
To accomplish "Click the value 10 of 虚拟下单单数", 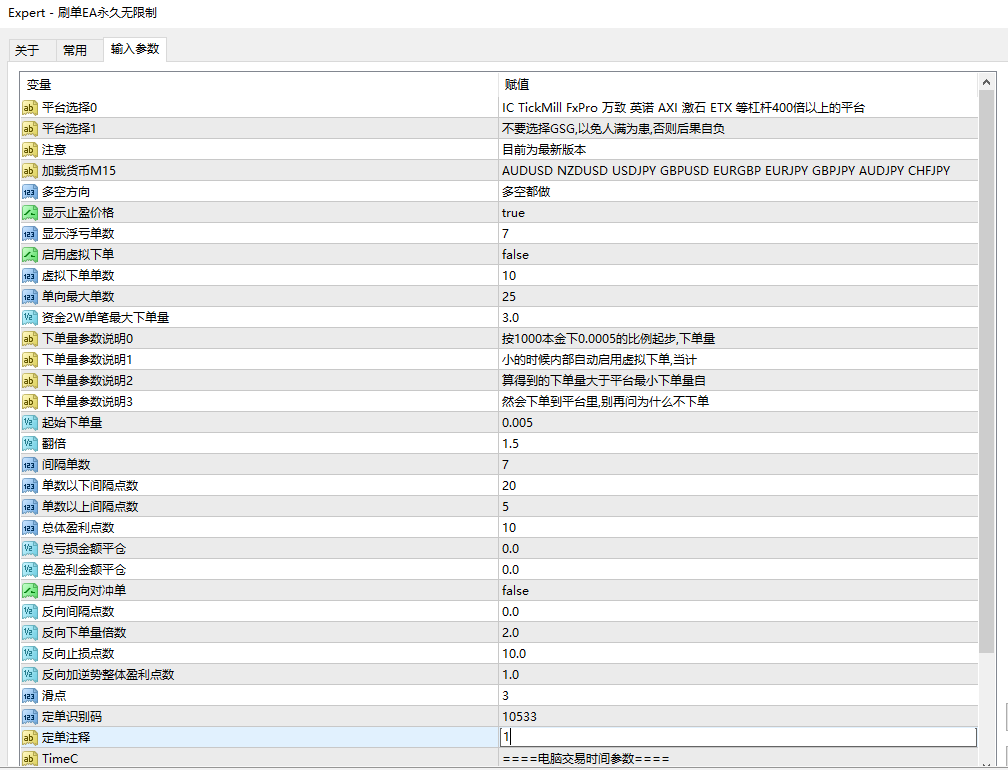I will coord(508,276).
